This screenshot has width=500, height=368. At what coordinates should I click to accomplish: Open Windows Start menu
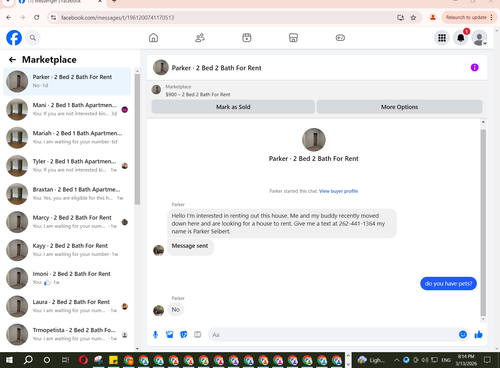click(x=9, y=360)
